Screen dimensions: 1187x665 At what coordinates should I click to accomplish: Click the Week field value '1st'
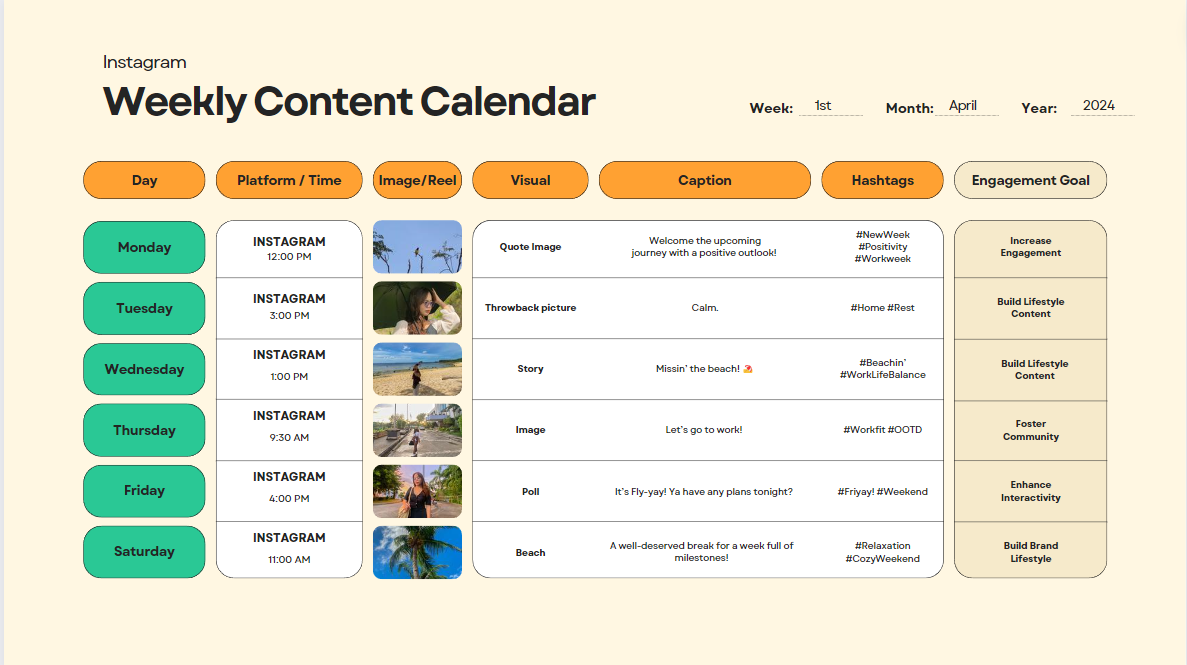(823, 105)
